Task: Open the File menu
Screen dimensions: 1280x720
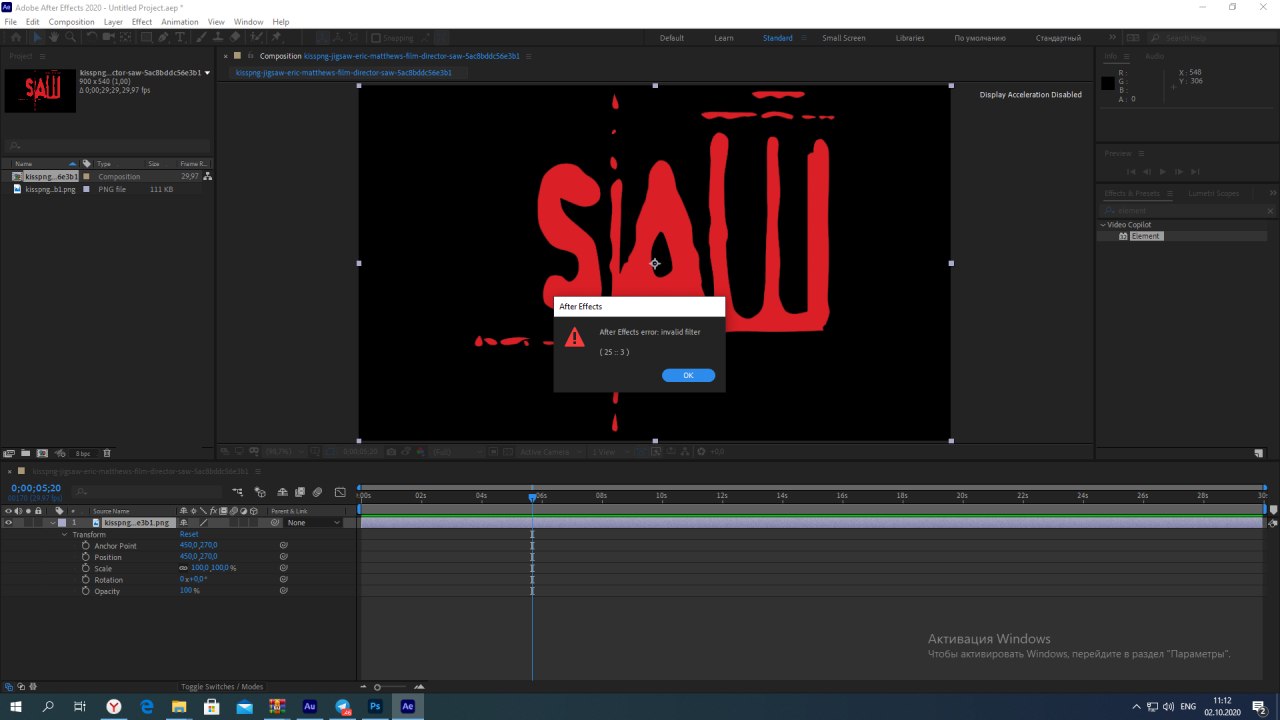Action: coord(11,22)
